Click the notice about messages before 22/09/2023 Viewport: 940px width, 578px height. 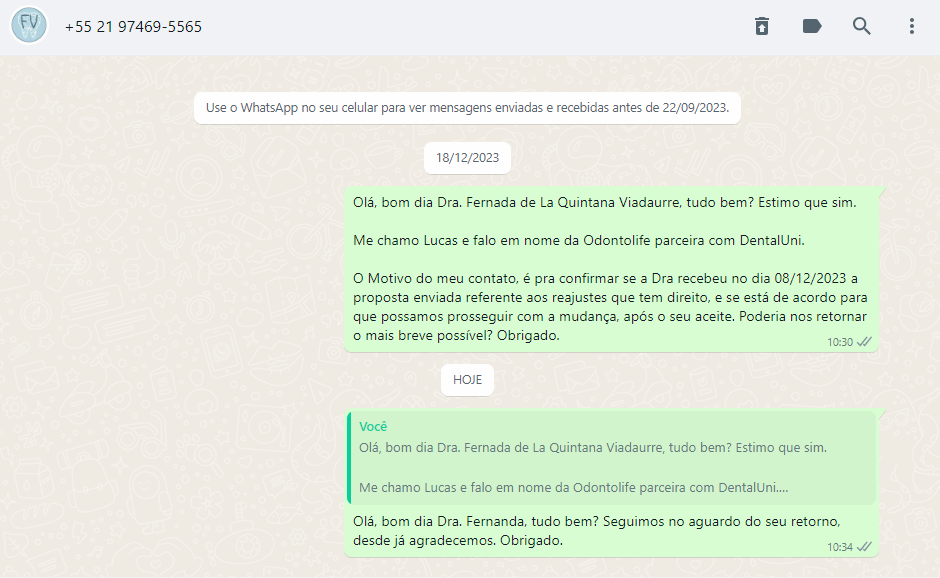(467, 108)
